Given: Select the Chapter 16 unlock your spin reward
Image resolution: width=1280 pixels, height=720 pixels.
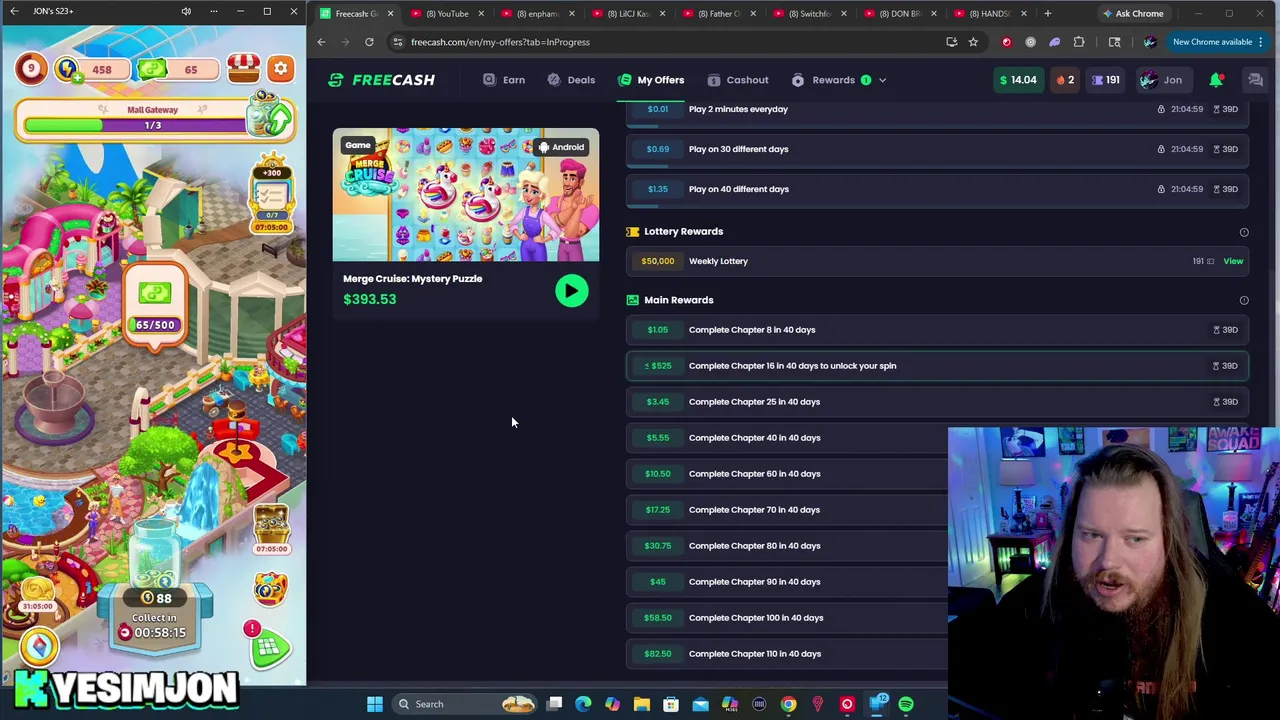Looking at the screenshot, I should [x=937, y=365].
